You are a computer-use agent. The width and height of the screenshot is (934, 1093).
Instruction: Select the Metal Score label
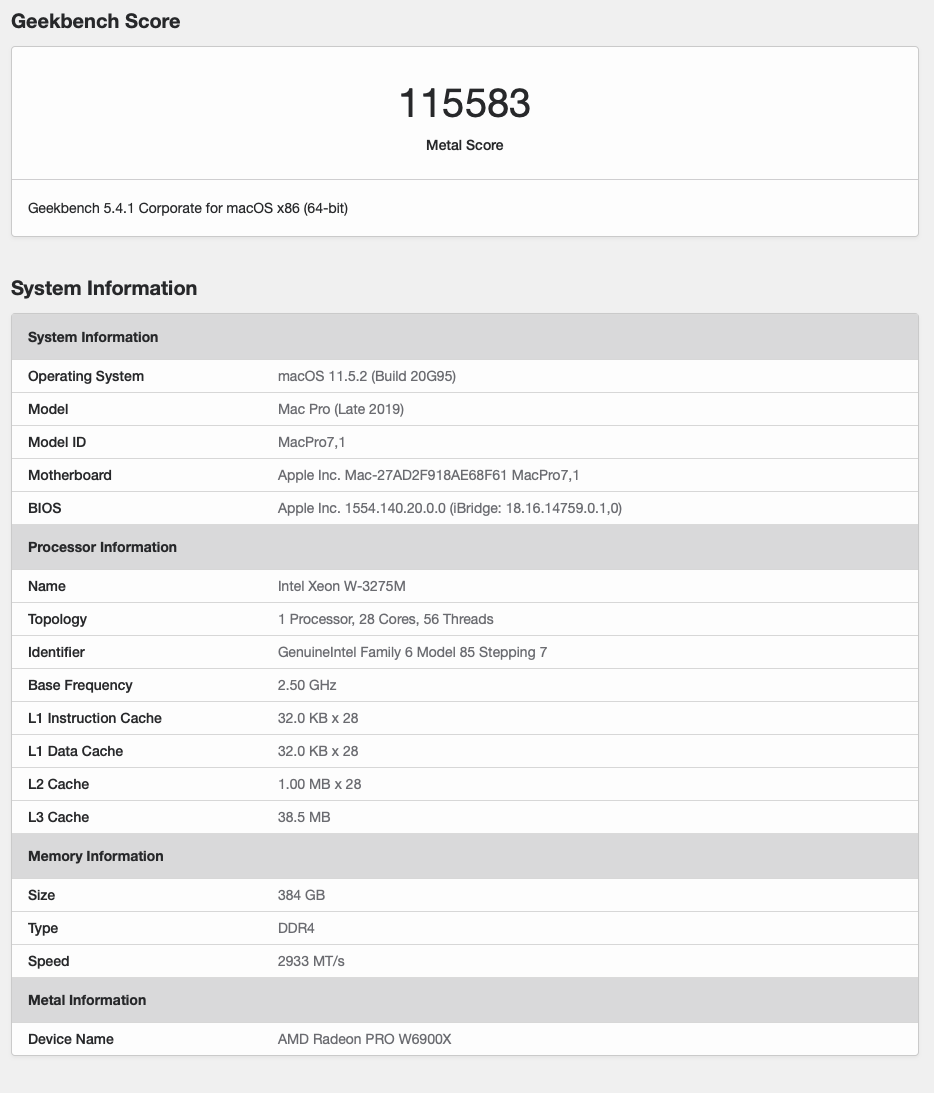coord(464,145)
